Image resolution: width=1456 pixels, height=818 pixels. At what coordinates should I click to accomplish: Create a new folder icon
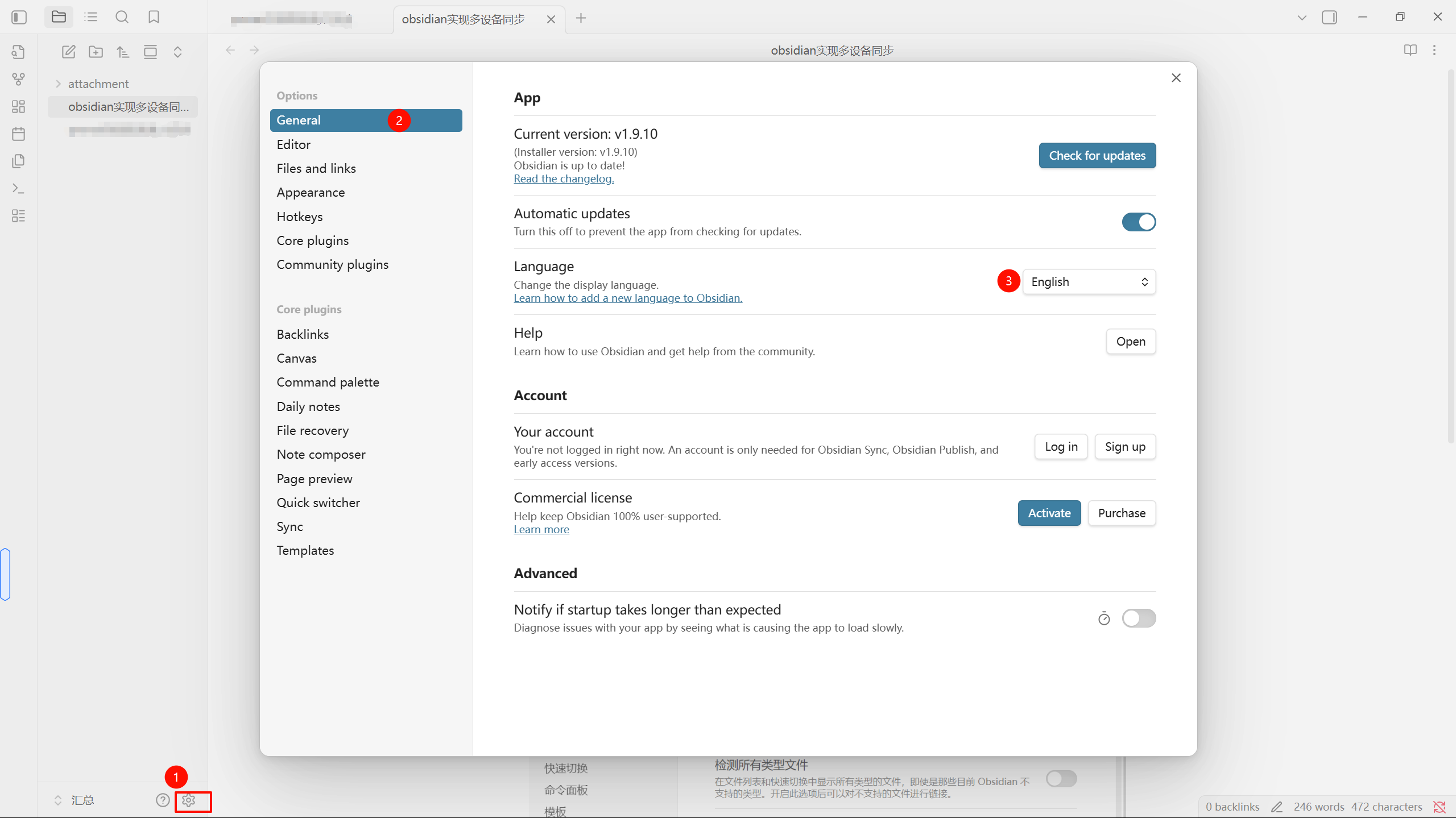[x=96, y=52]
